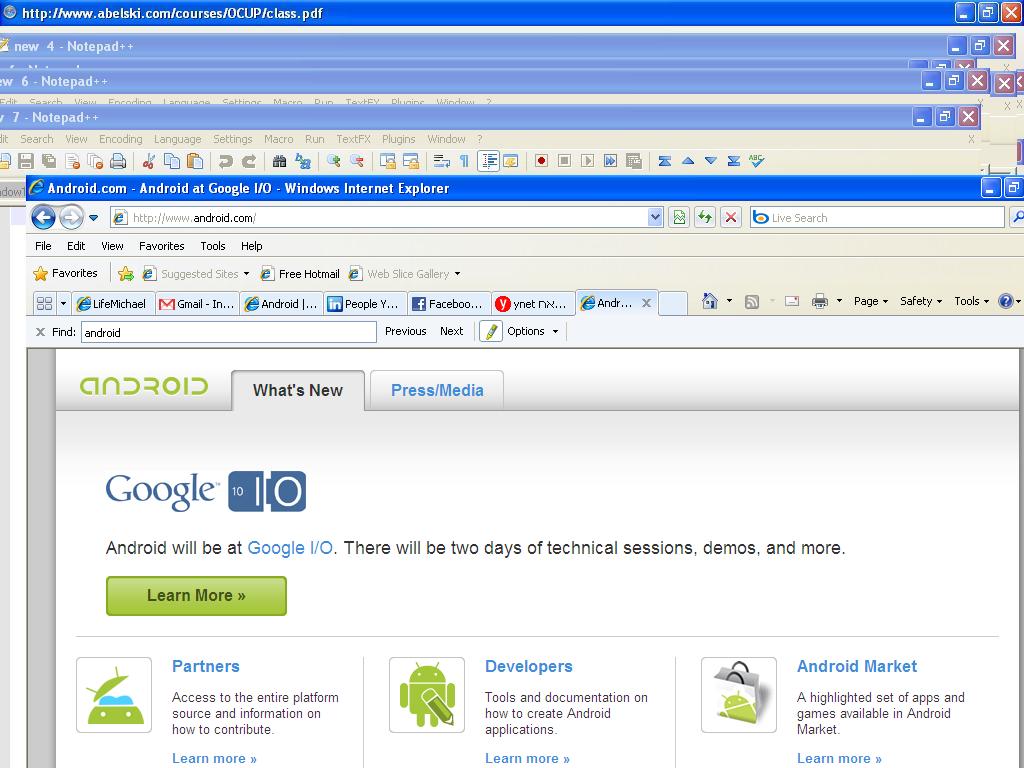The height and width of the screenshot is (768, 1024).
Task: Click Print icon in Notepad++ toolbar
Action: [118, 161]
